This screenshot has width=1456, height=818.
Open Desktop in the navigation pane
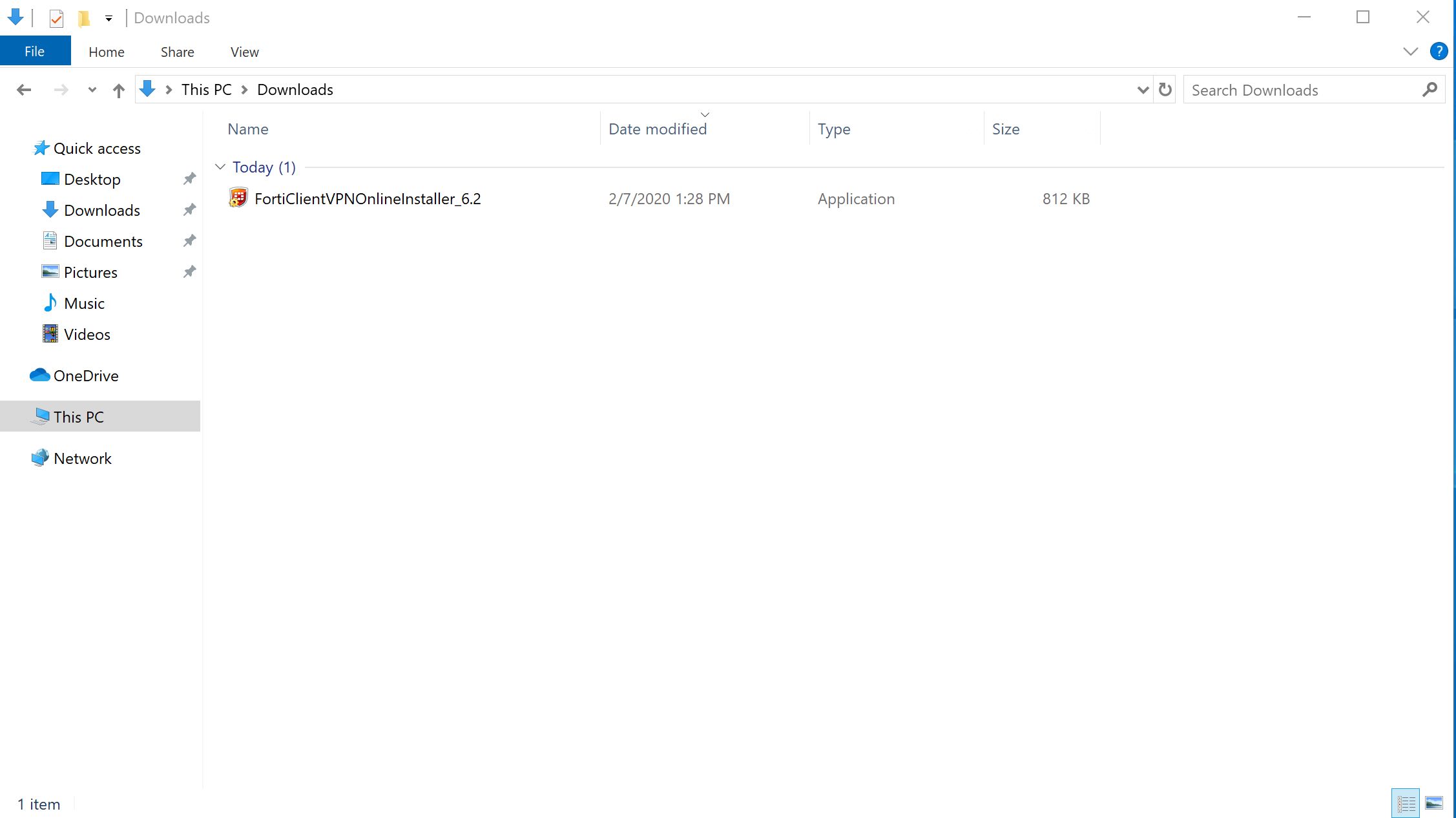(92, 179)
